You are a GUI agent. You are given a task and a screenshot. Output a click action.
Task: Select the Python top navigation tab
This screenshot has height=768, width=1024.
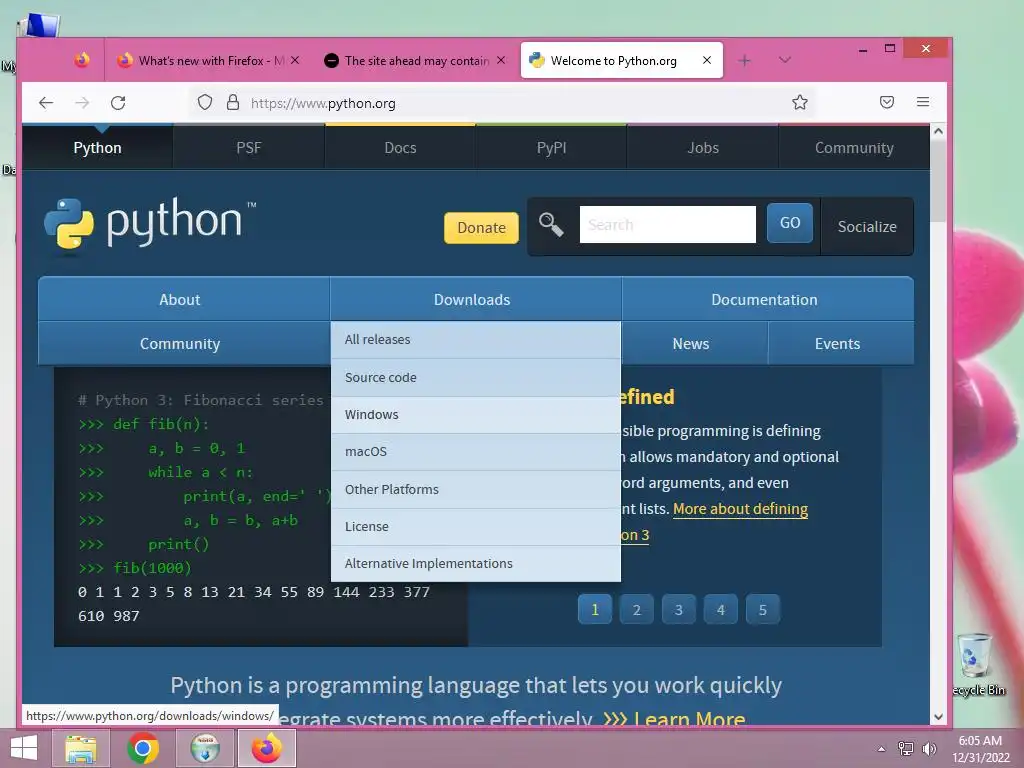97,148
